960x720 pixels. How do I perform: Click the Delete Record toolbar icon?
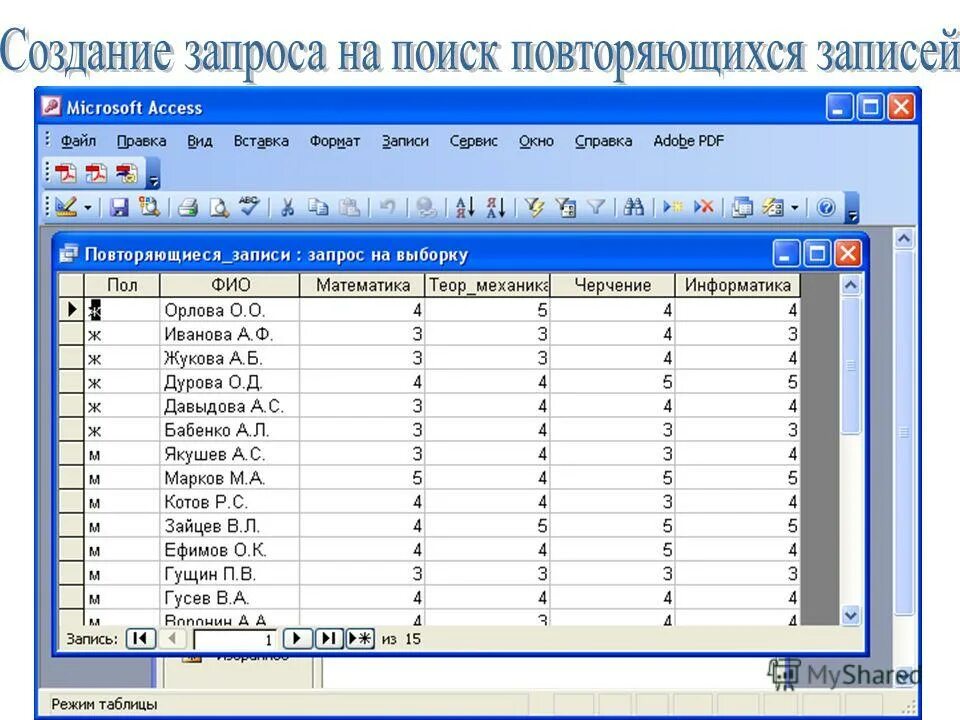pos(703,208)
